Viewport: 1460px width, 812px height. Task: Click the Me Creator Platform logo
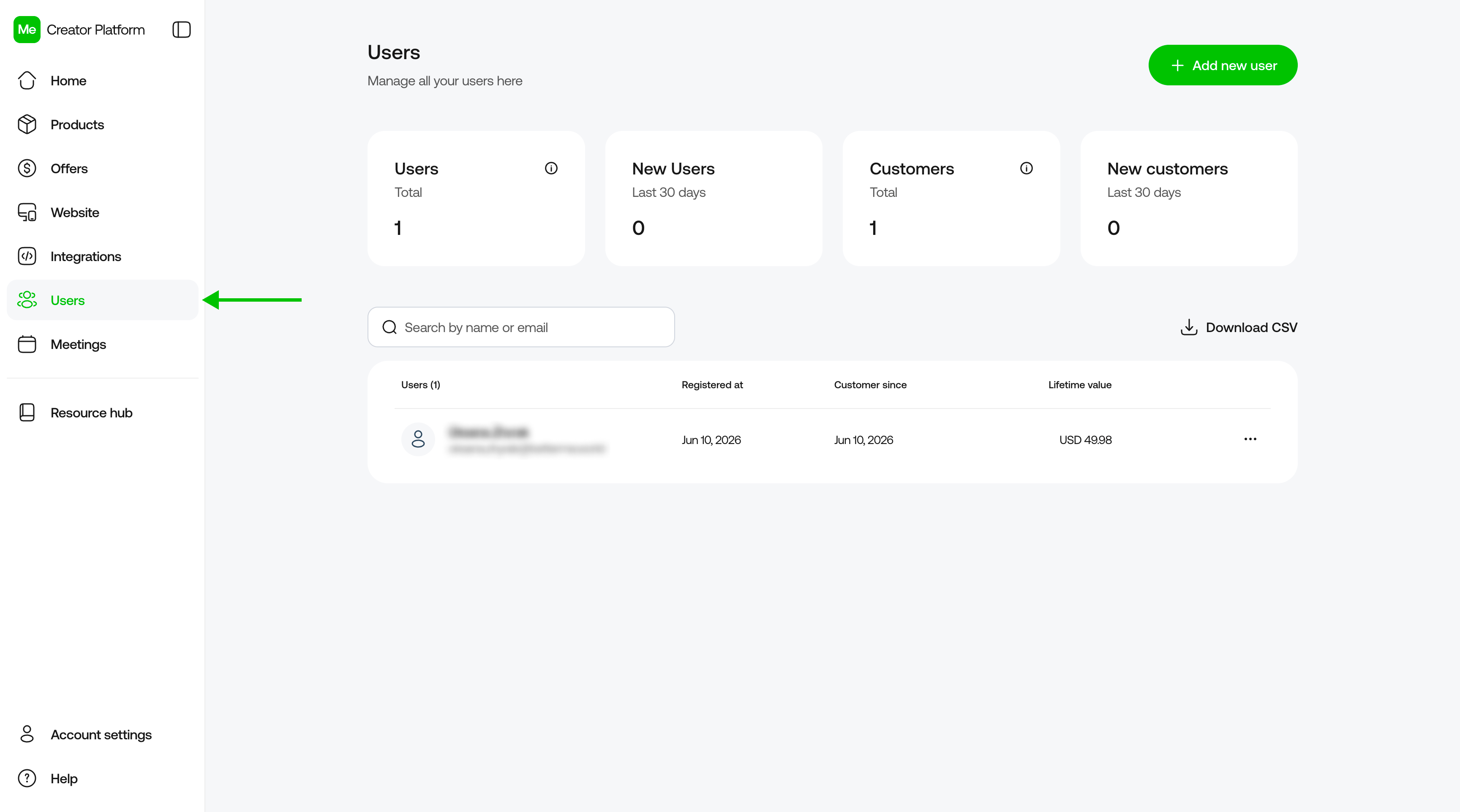[x=27, y=30]
